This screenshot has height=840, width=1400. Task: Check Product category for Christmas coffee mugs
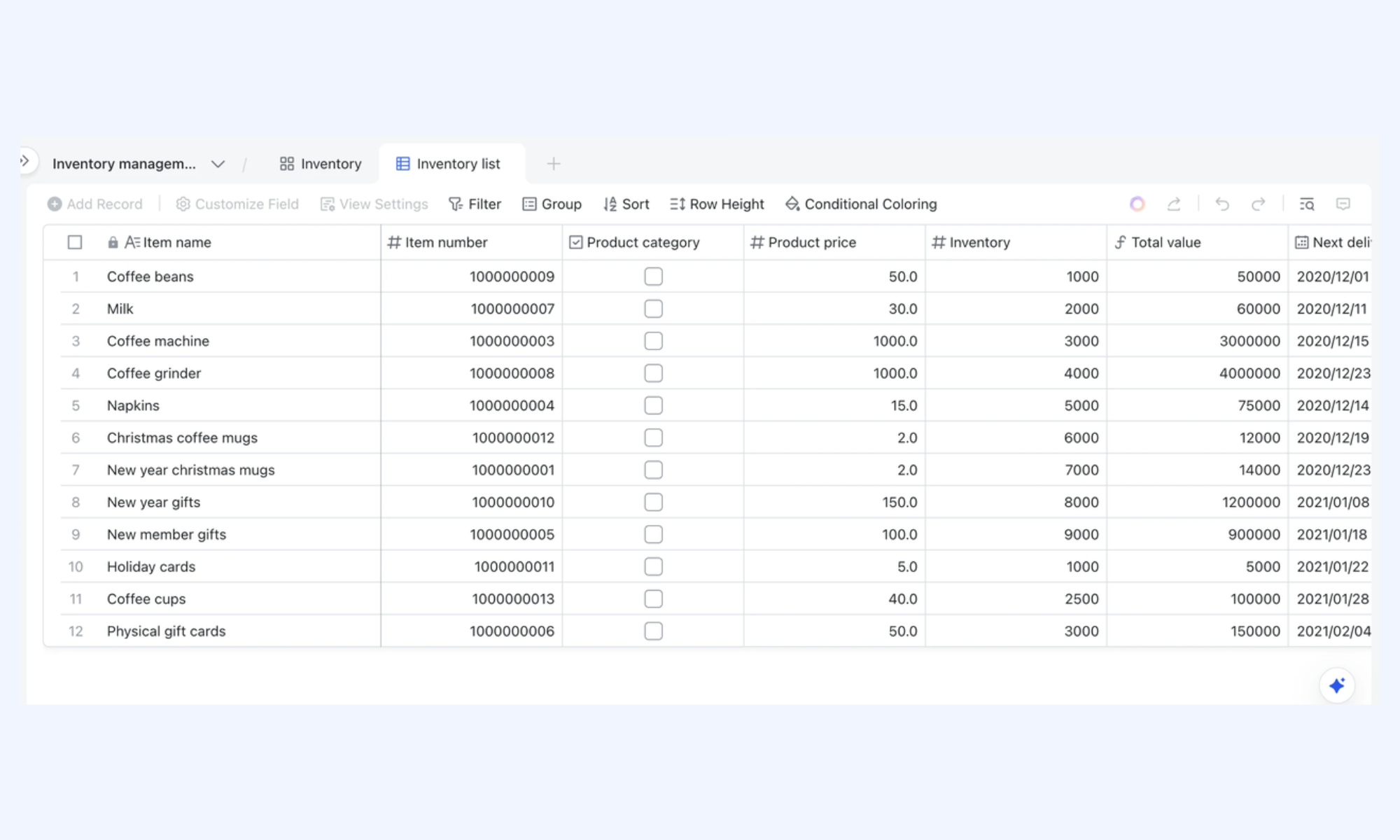point(653,437)
